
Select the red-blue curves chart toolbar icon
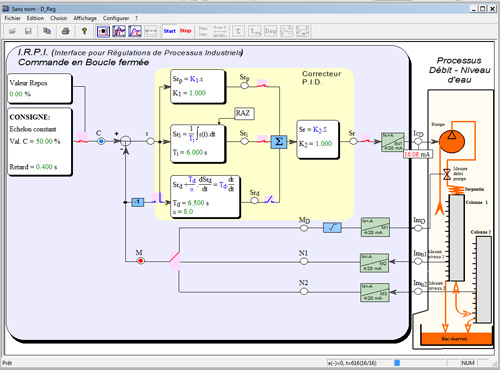(119, 31)
